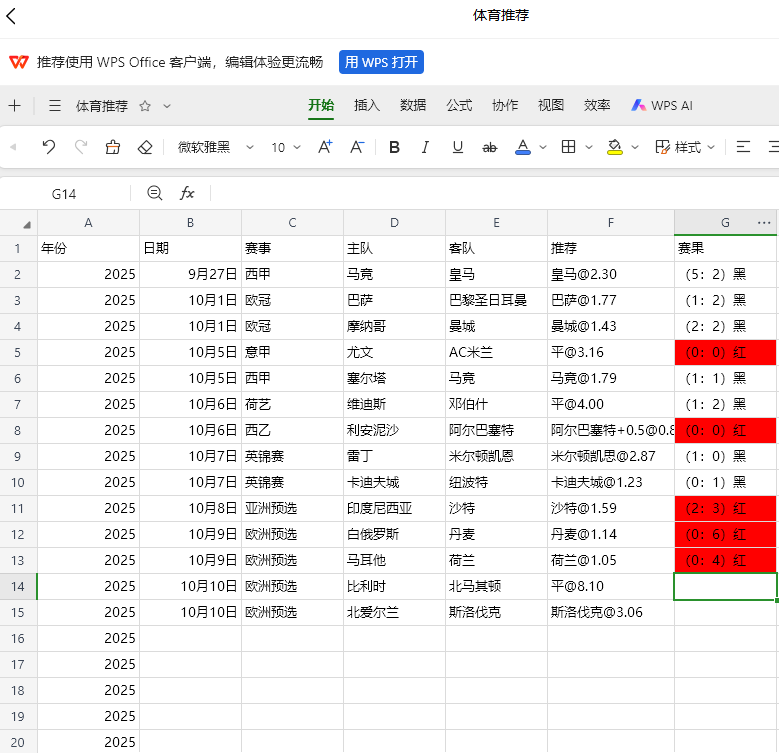This screenshot has height=753, width=779.
Task: Click the undo arrow icon
Action: coord(48,147)
